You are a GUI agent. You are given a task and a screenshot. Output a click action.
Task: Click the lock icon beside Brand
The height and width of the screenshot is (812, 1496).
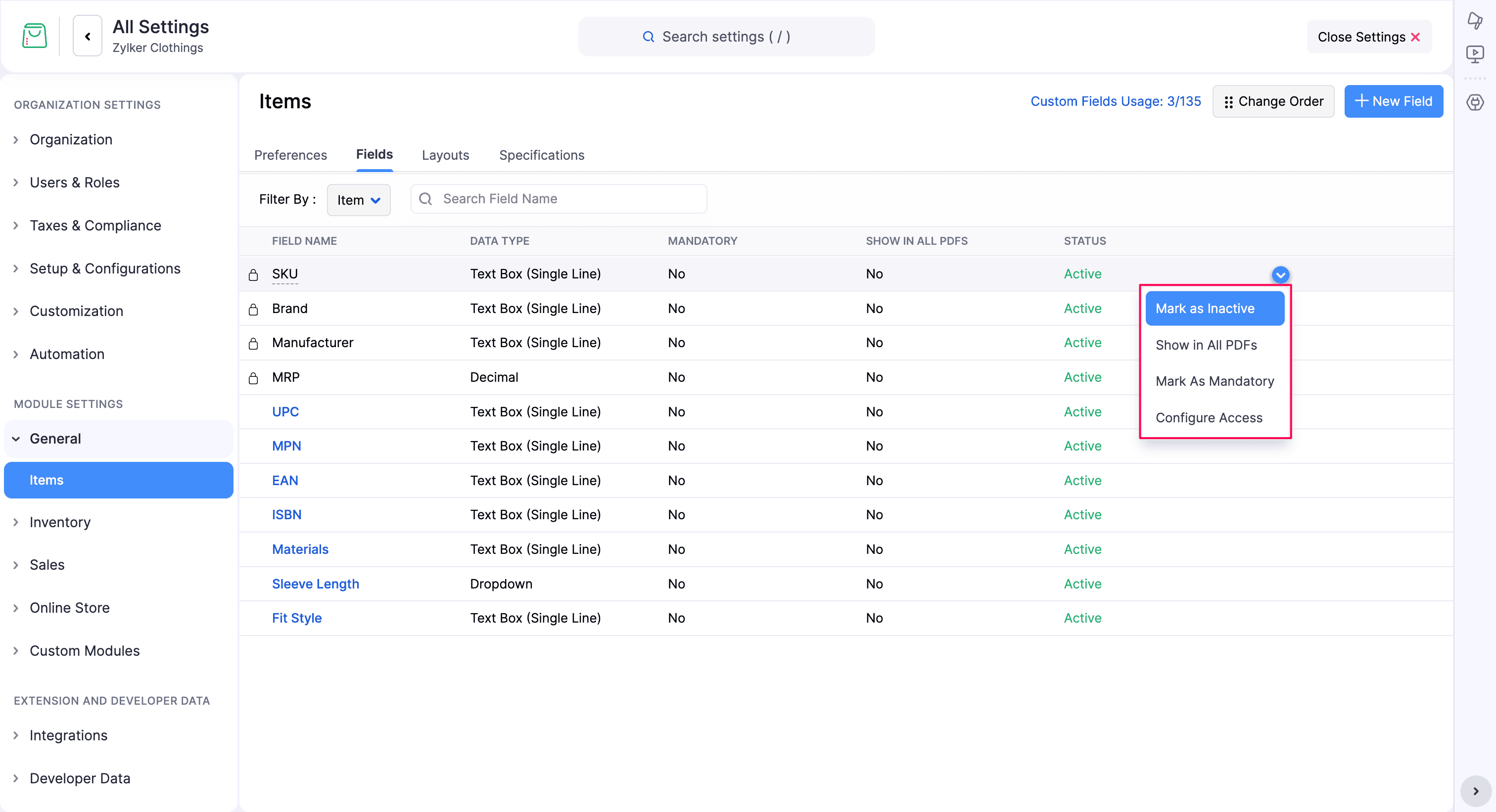pos(253,310)
